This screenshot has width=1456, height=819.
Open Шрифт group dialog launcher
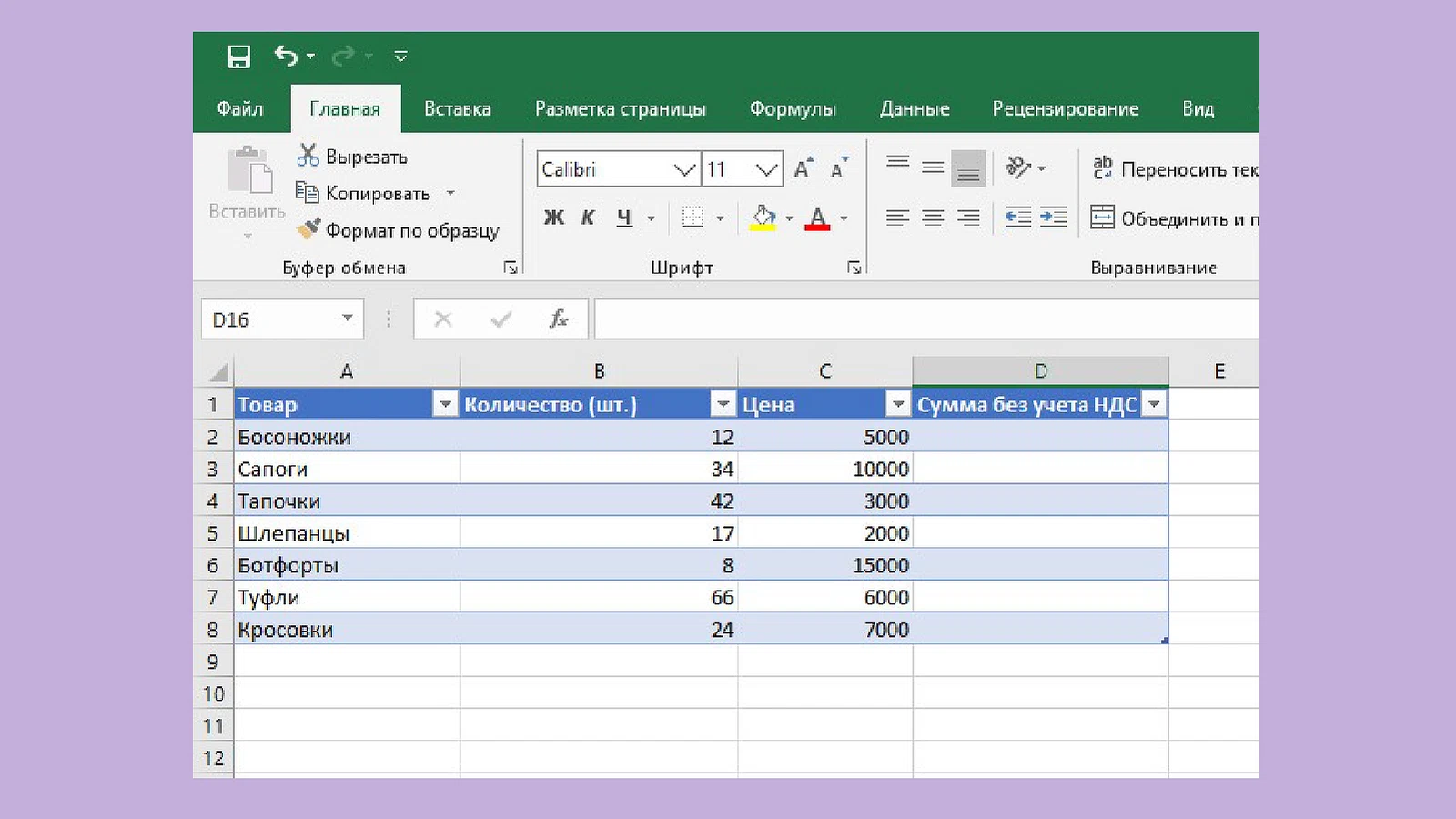(854, 268)
